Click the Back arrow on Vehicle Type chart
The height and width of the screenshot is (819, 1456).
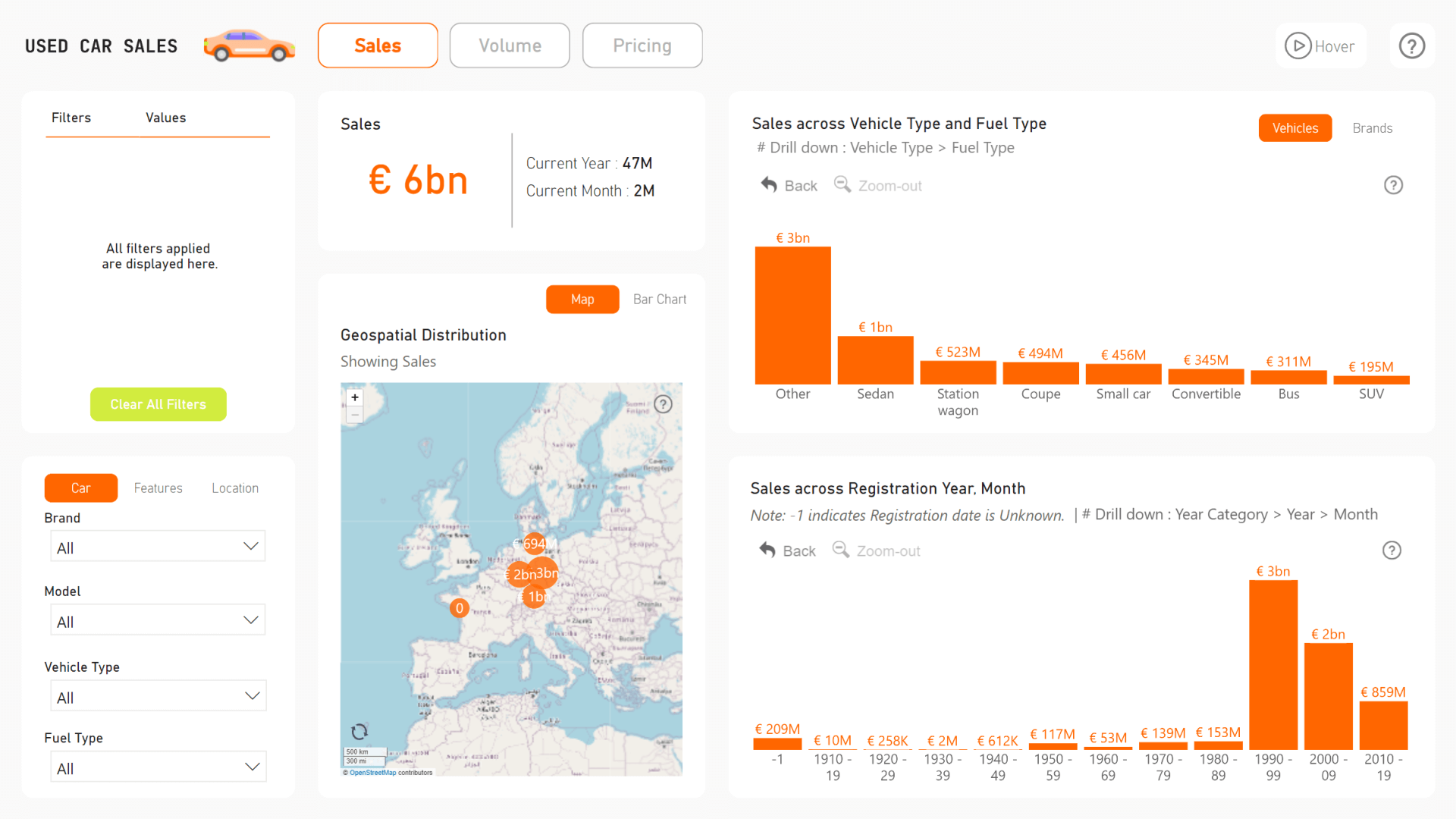tap(768, 185)
